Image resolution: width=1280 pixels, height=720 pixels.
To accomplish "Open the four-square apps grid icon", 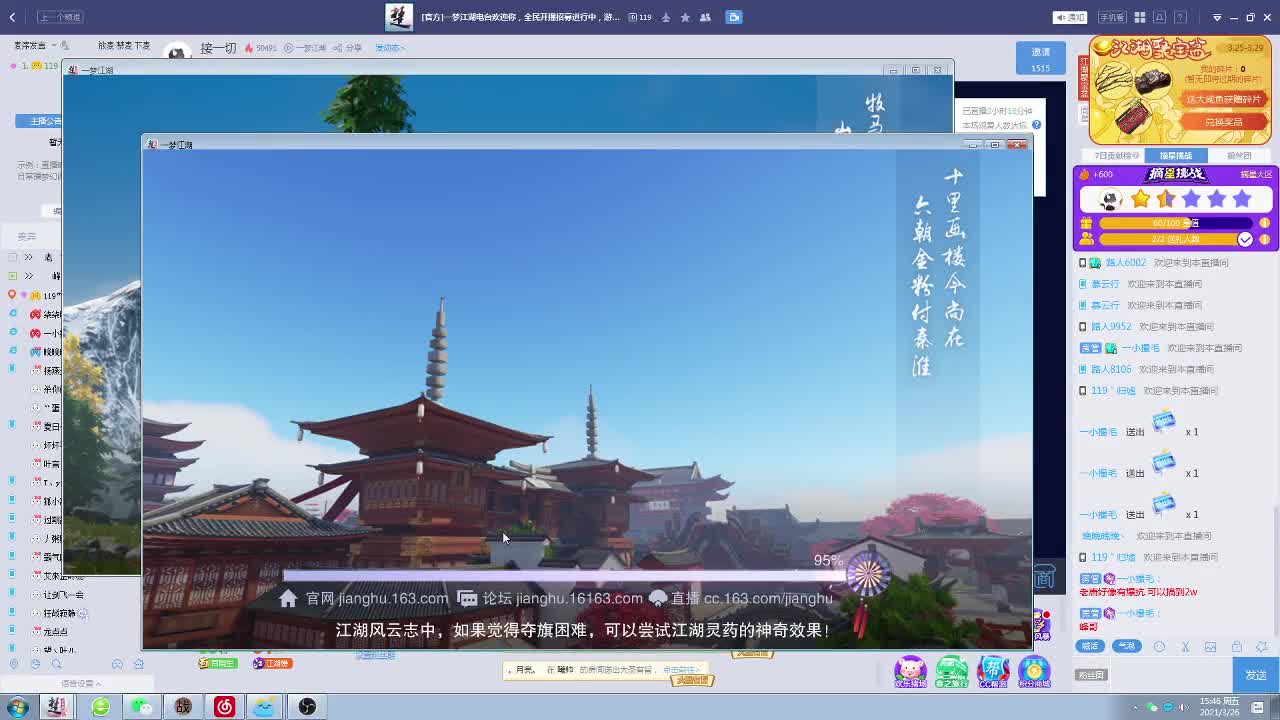I will [x=1139, y=17].
